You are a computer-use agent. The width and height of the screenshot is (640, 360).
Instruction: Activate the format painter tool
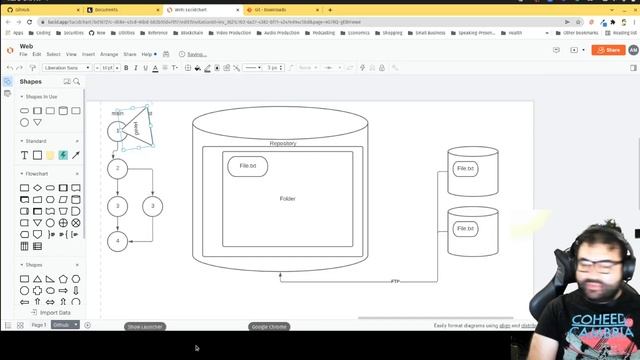click(x=33, y=68)
